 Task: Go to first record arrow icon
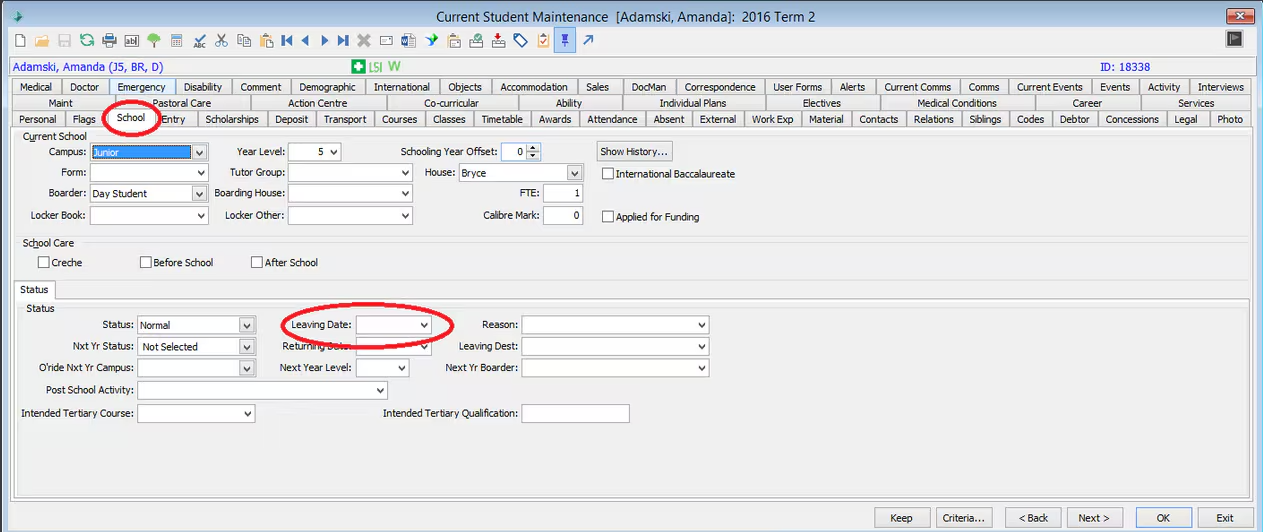pos(286,41)
